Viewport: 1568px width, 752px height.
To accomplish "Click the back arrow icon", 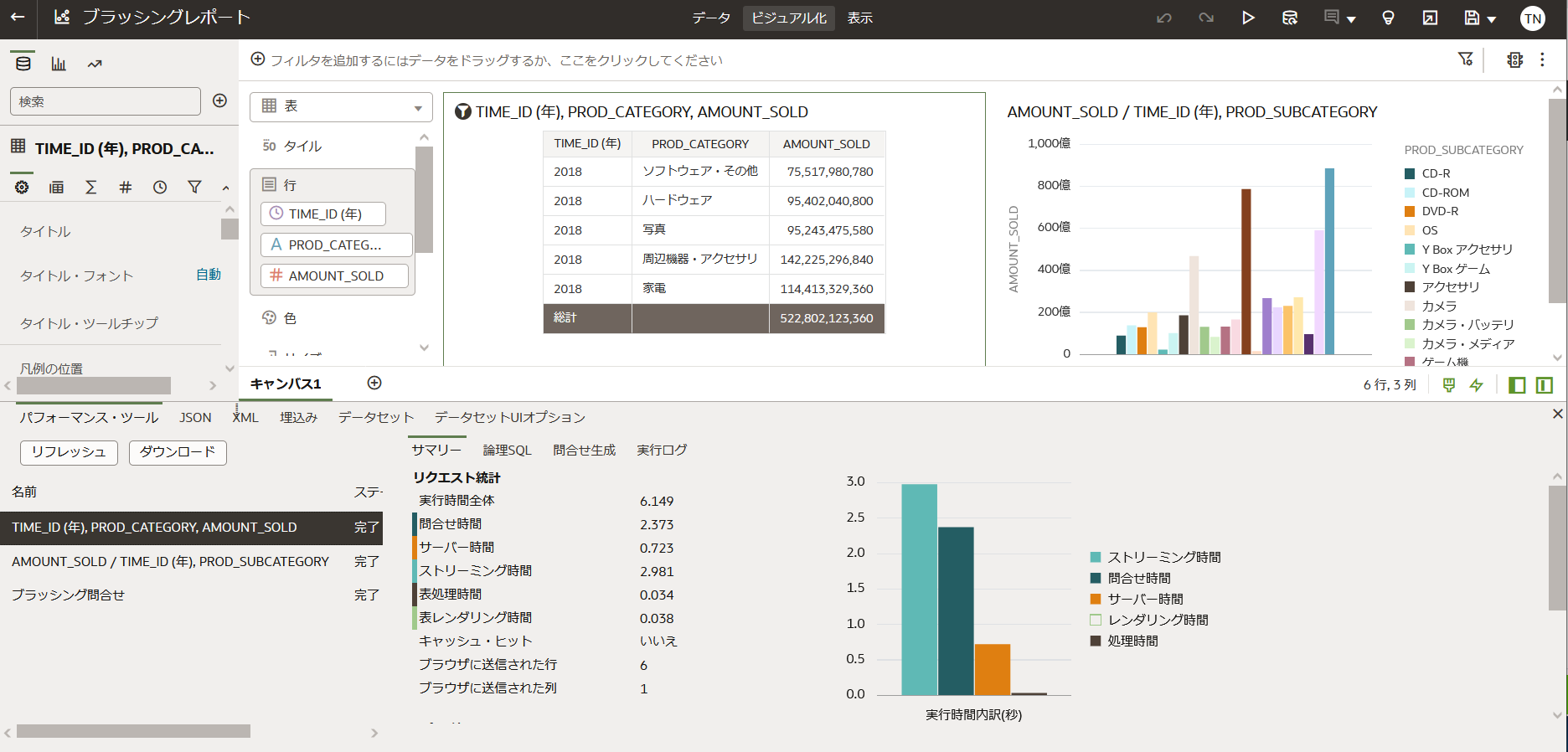I will click(18, 17).
